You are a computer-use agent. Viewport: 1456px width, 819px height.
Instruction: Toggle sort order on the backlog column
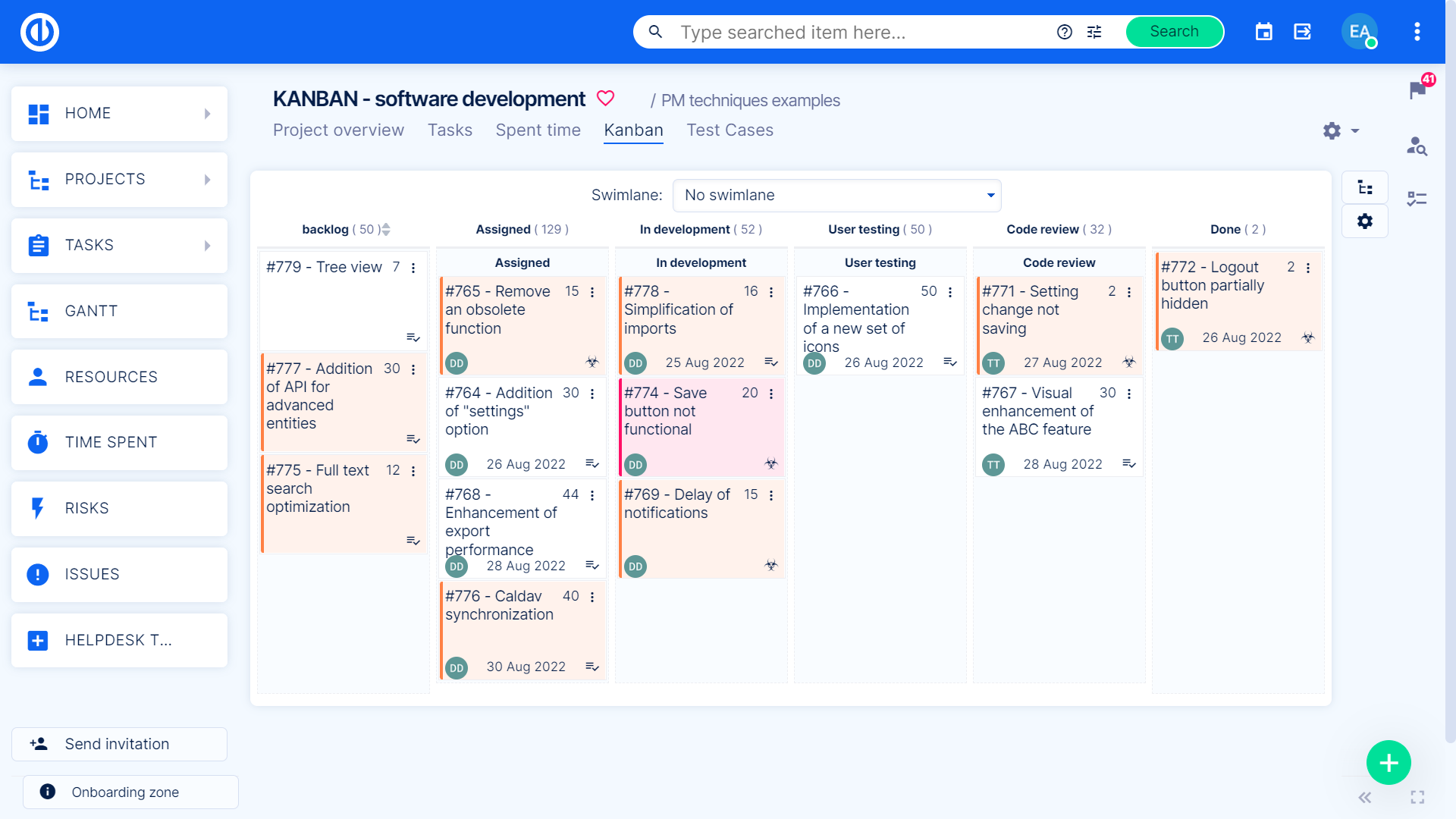click(386, 229)
